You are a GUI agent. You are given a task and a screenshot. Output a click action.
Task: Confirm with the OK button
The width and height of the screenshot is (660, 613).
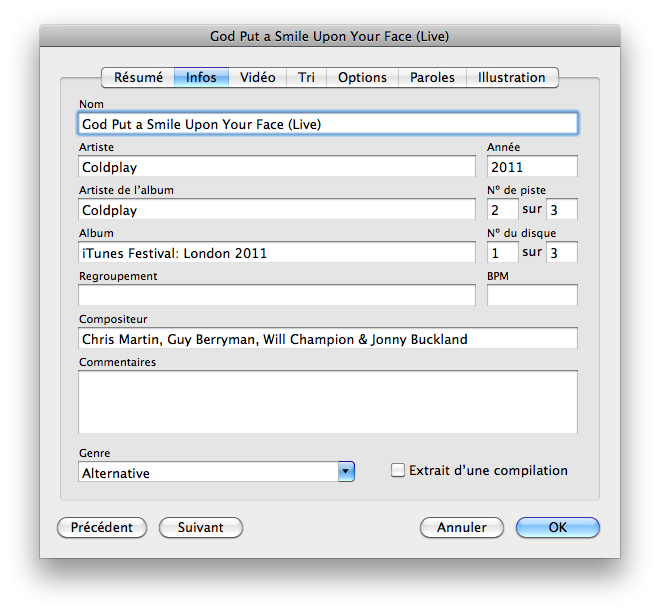557,528
